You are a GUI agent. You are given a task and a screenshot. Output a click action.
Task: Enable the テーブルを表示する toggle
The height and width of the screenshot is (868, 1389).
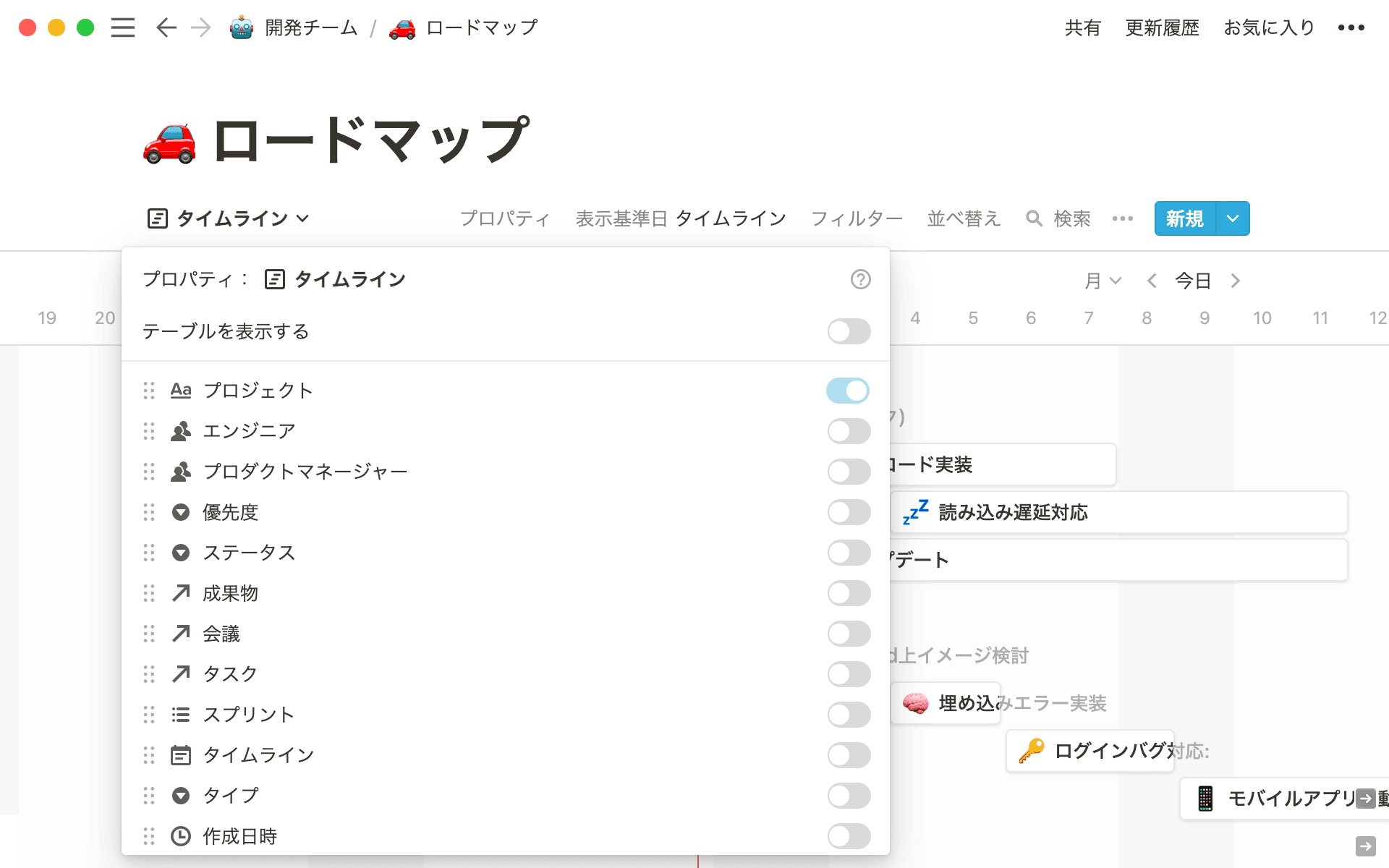tap(848, 331)
